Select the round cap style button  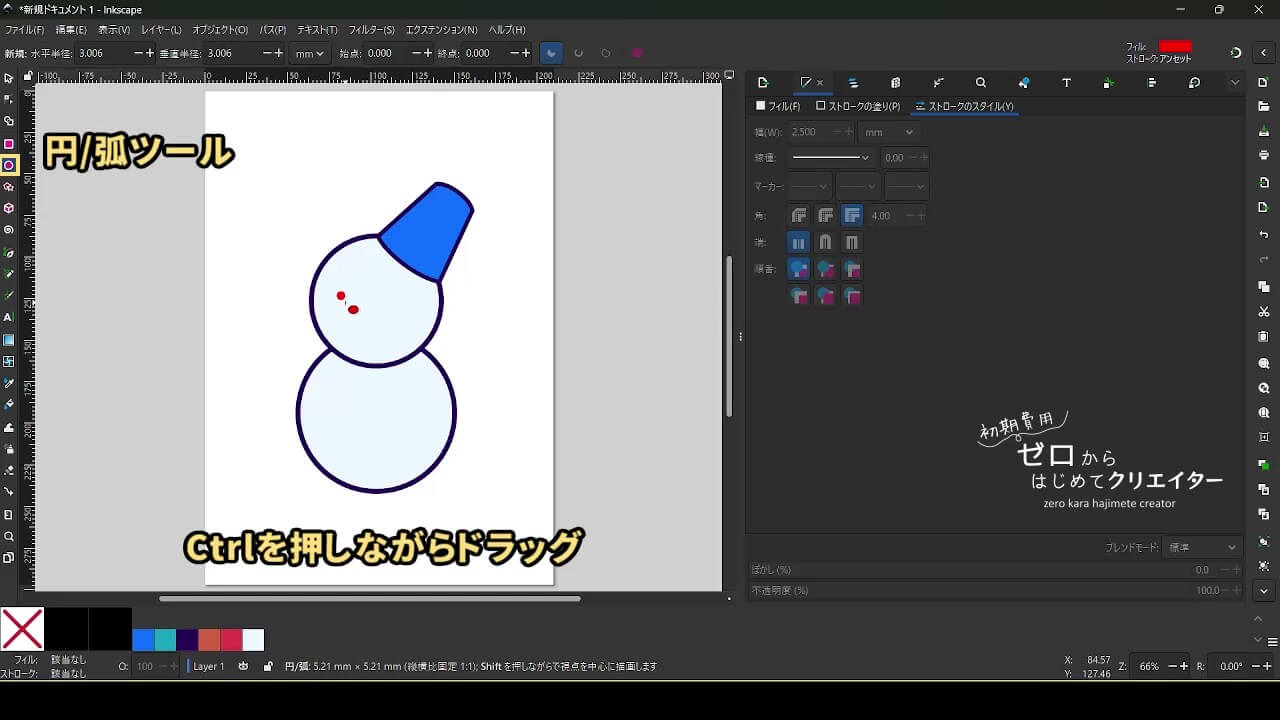click(825, 242)
